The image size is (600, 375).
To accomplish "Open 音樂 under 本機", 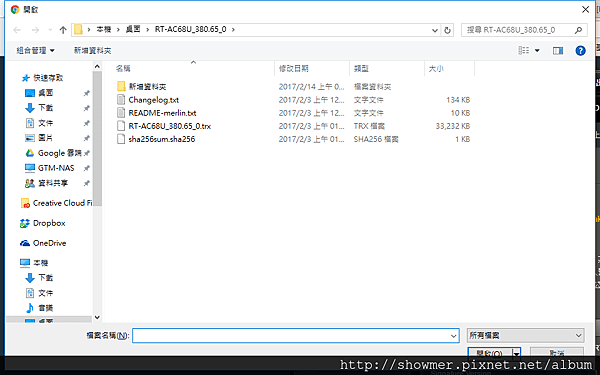I will pos(46,308).
